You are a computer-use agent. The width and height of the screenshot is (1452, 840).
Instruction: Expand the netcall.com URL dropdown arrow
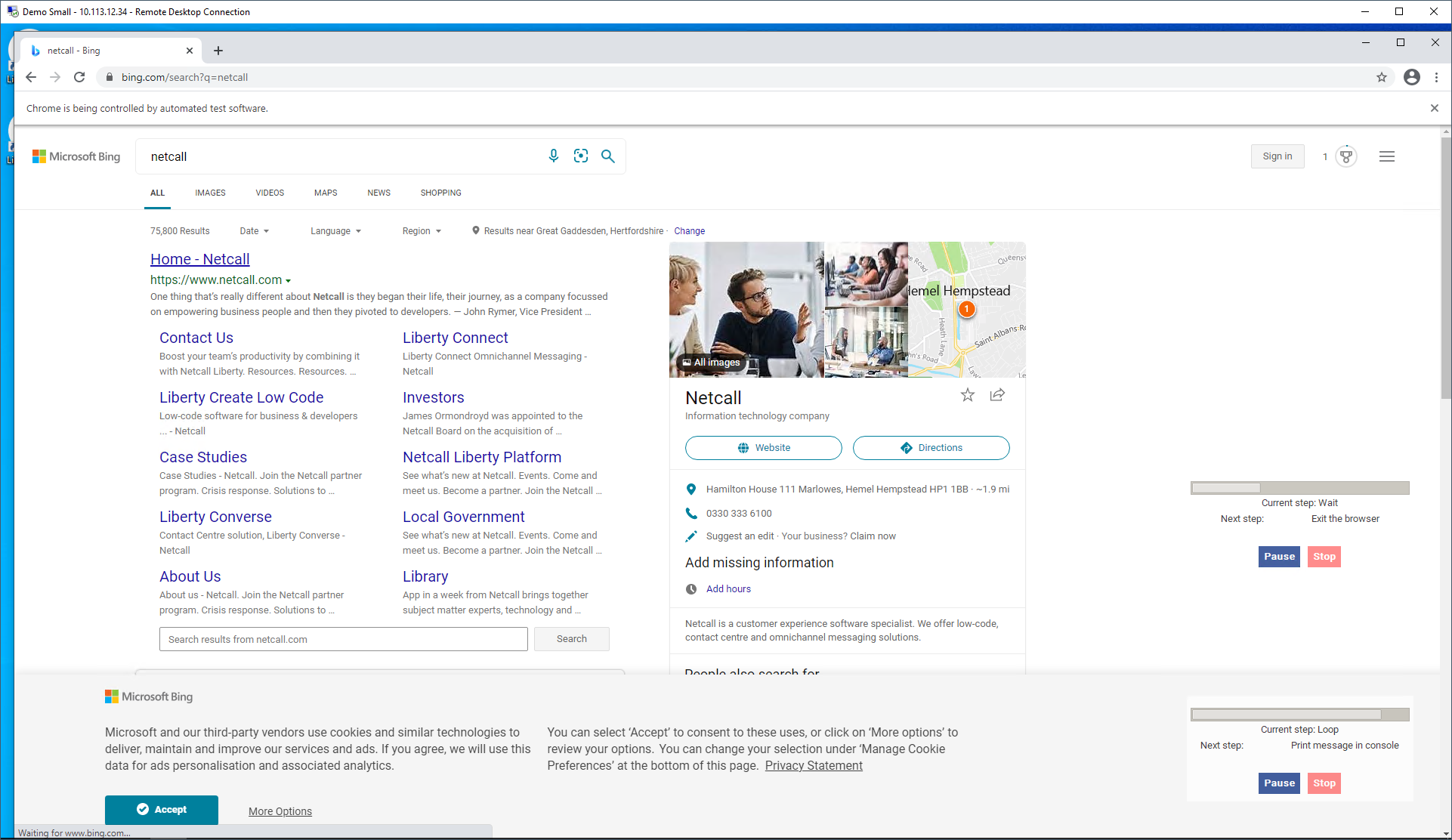point(288,281)
